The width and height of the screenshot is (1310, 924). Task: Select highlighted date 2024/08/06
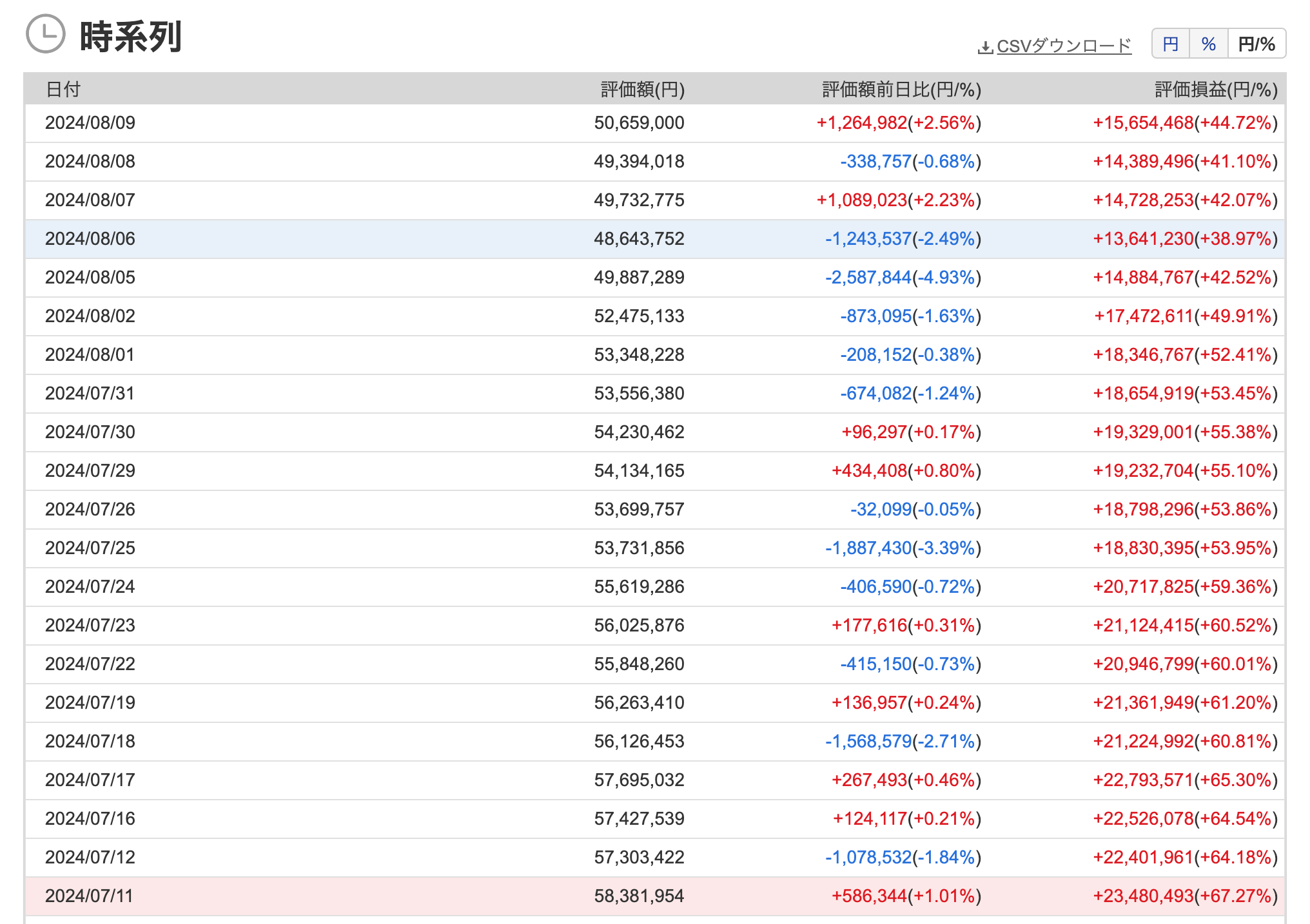tap(90, 238)
